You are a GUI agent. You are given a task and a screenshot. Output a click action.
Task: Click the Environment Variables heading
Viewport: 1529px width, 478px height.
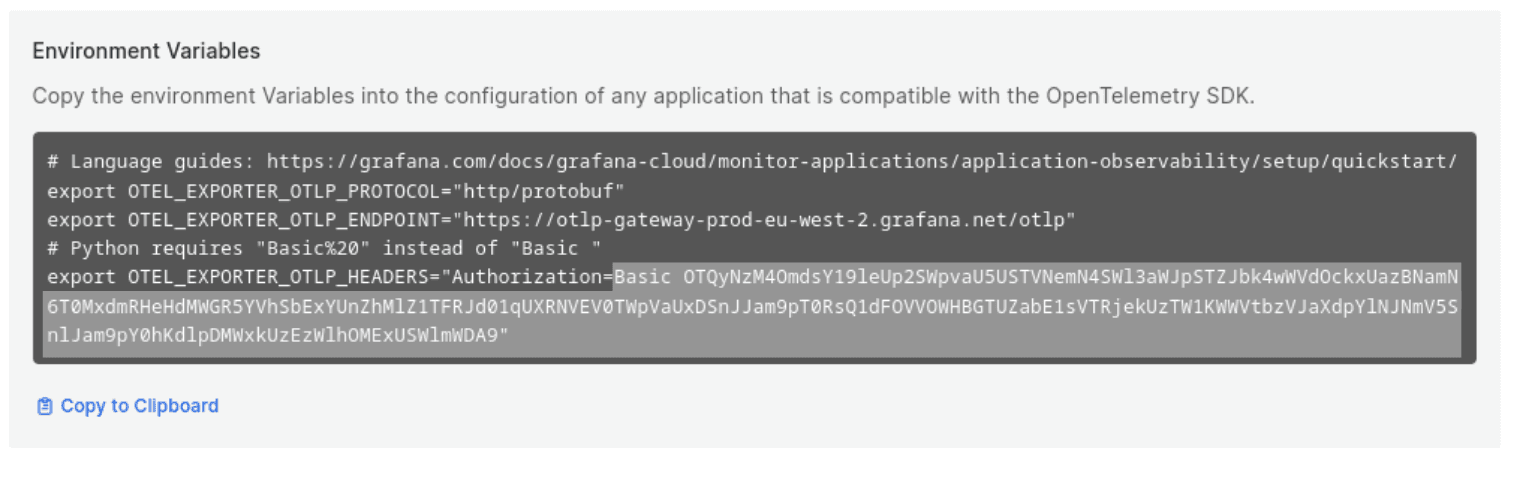tap(146, 51)
